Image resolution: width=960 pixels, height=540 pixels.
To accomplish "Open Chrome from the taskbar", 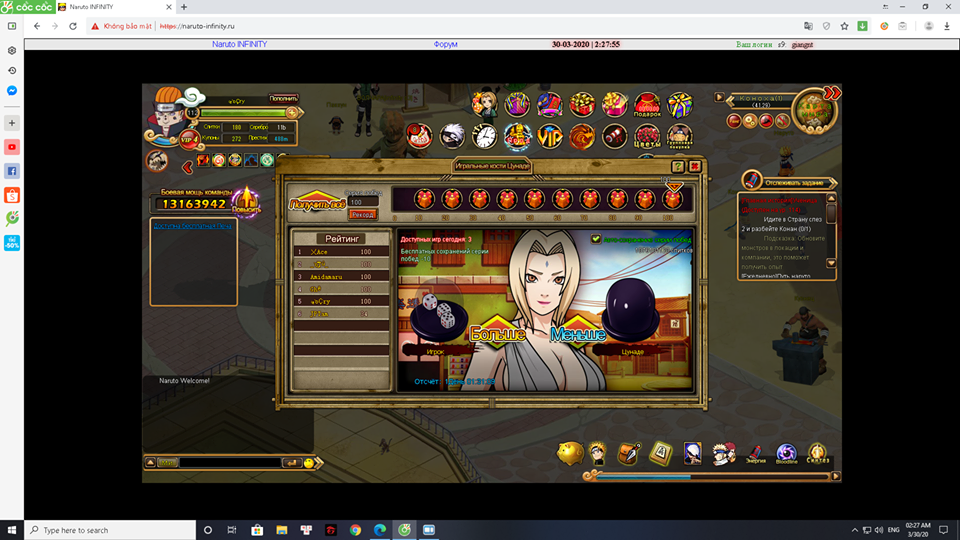I will tap(355, 530).
